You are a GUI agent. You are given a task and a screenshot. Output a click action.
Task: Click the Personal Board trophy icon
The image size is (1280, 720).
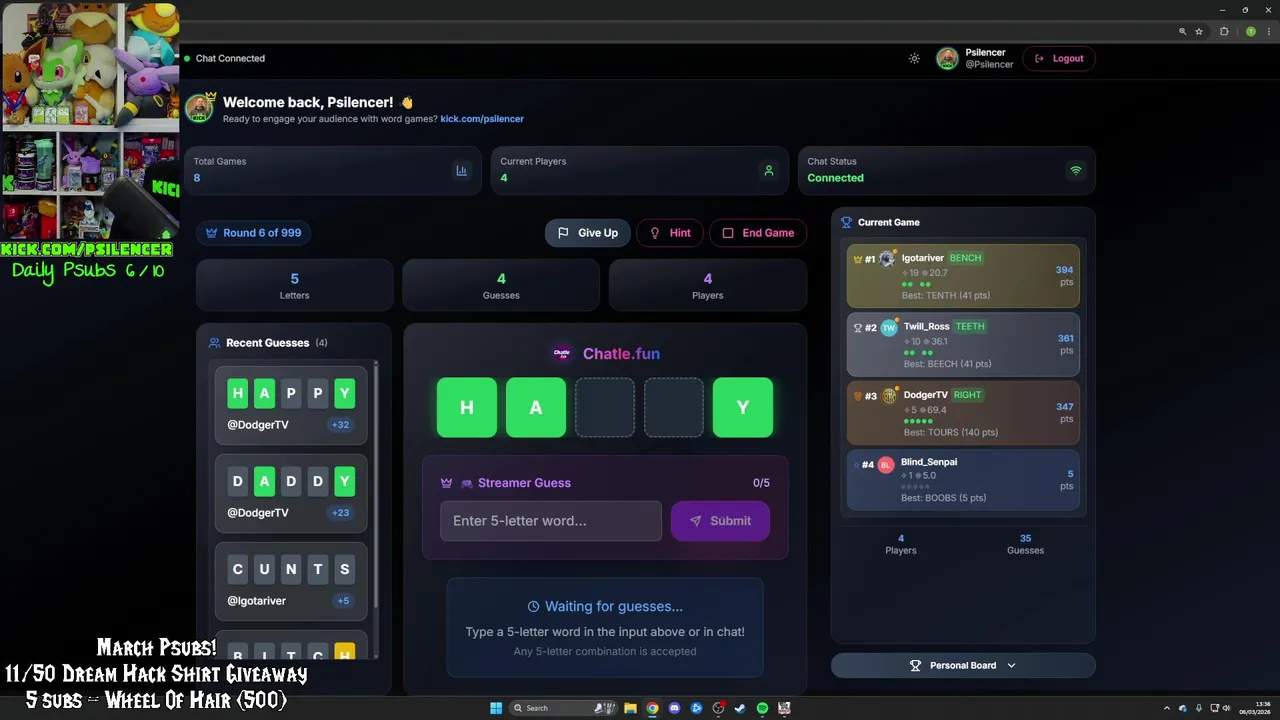coord(915,665)
